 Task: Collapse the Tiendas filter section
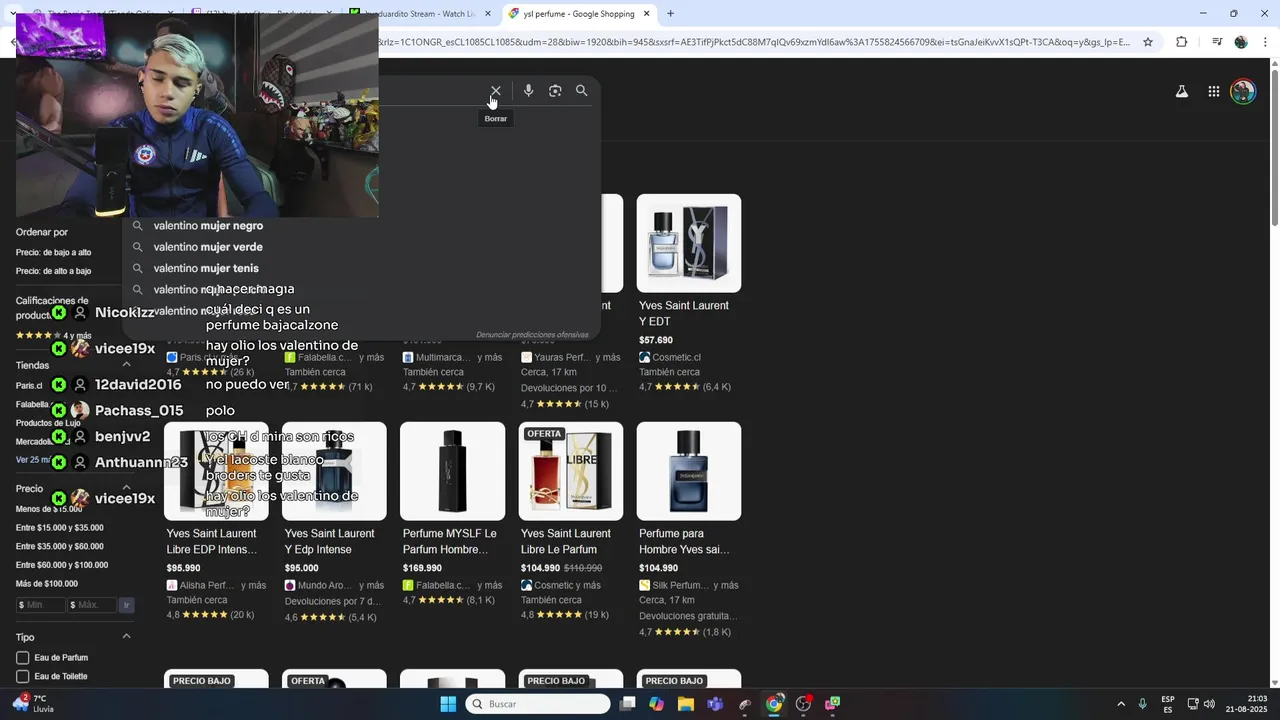(x=127, y=366)
